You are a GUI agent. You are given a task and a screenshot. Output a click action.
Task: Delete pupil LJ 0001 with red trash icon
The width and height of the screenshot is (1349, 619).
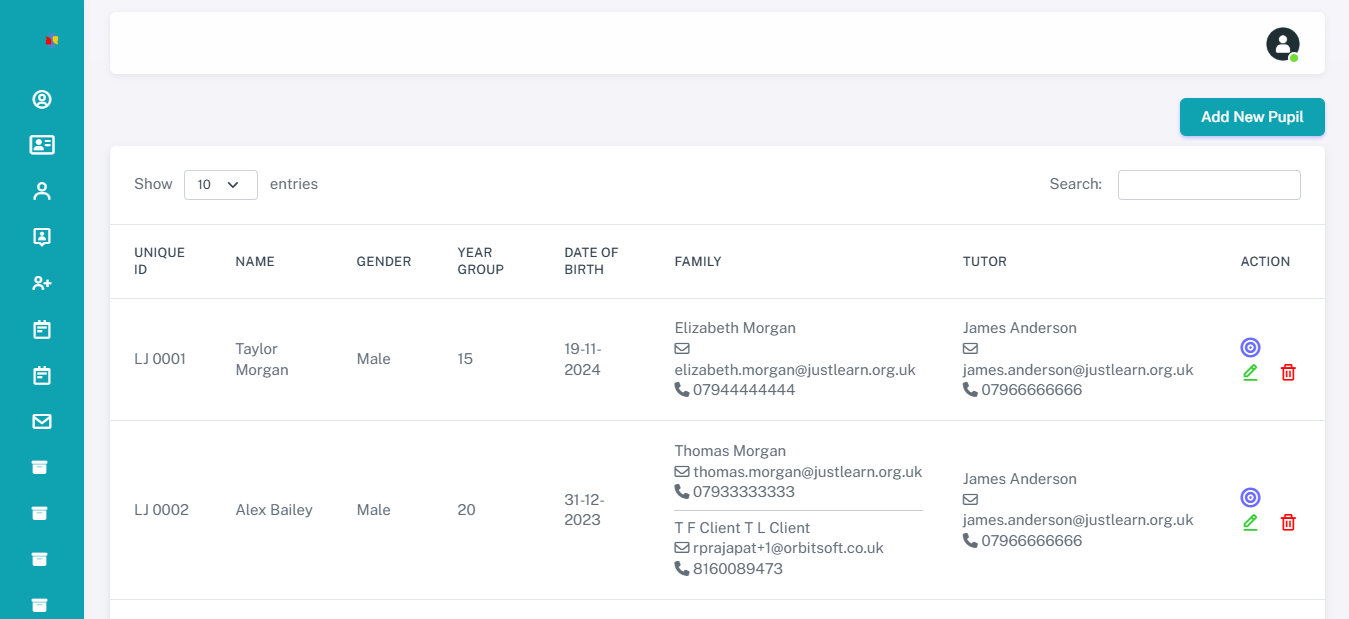[1288, 373]
